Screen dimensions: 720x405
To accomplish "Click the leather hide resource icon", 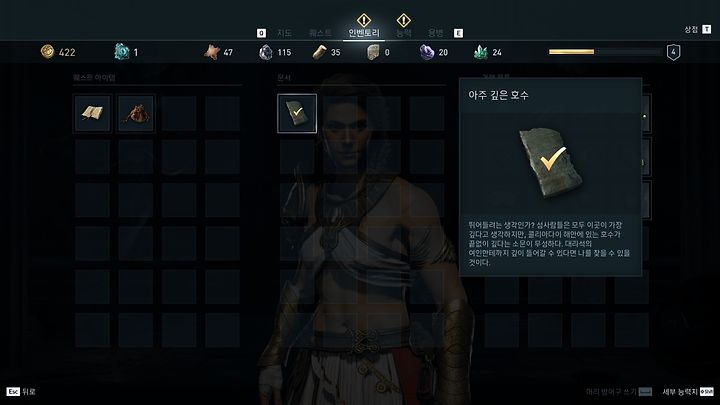I will (x=212, y=52).
